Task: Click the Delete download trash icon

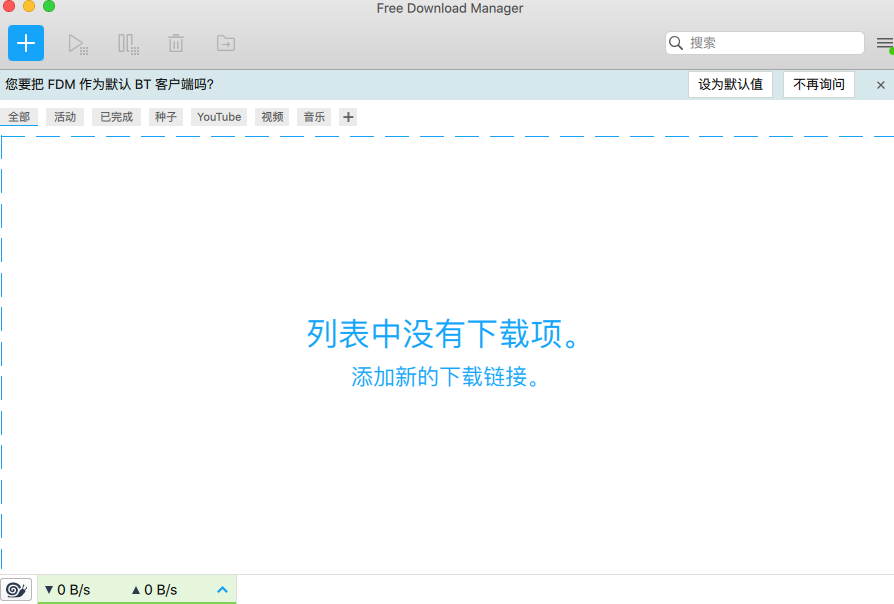Action: [176, 43]
